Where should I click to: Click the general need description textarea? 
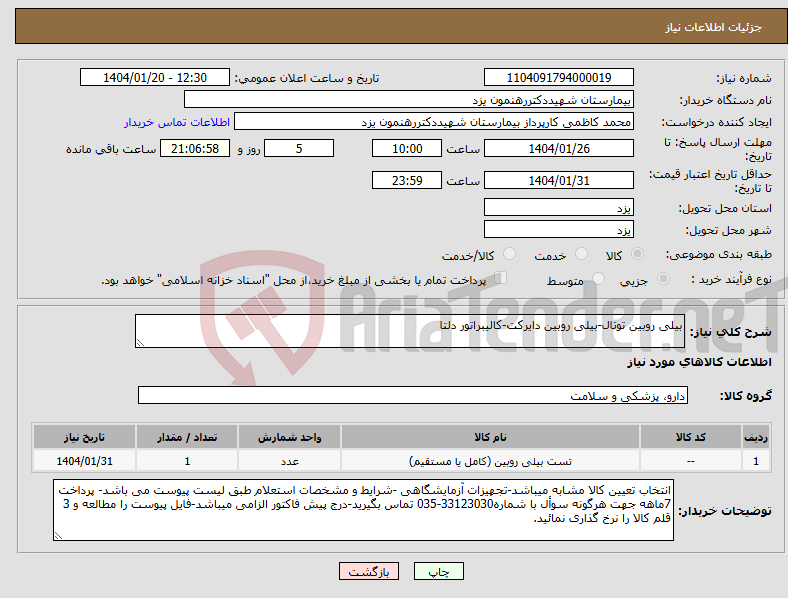(x=410, y=331)
